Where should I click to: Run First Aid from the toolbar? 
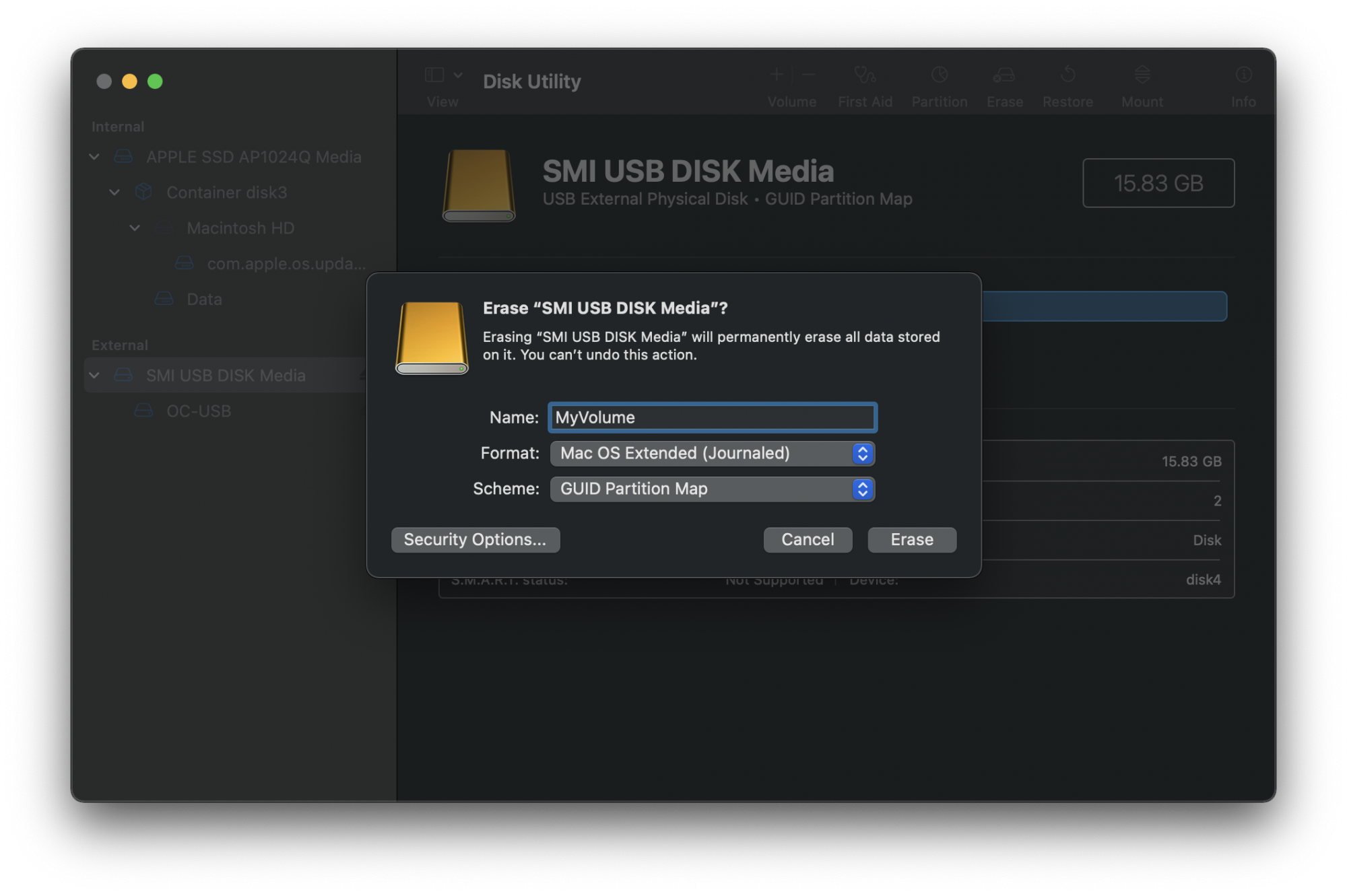coord(865,75)
